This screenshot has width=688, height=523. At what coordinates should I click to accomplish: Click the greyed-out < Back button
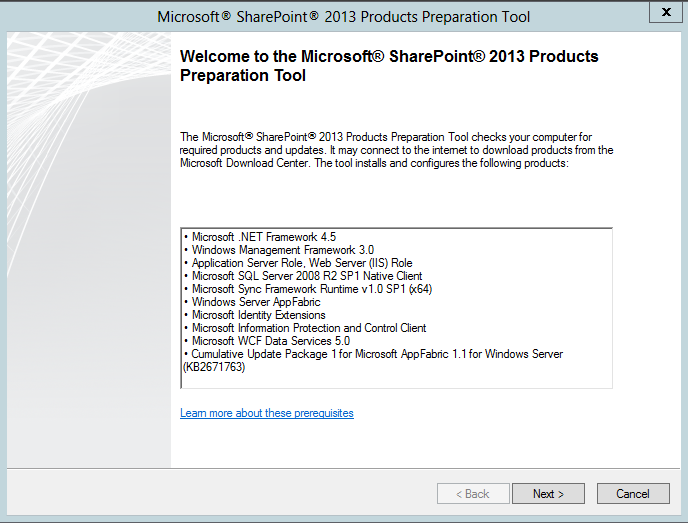pyautogui.click(x=473, y=494)
